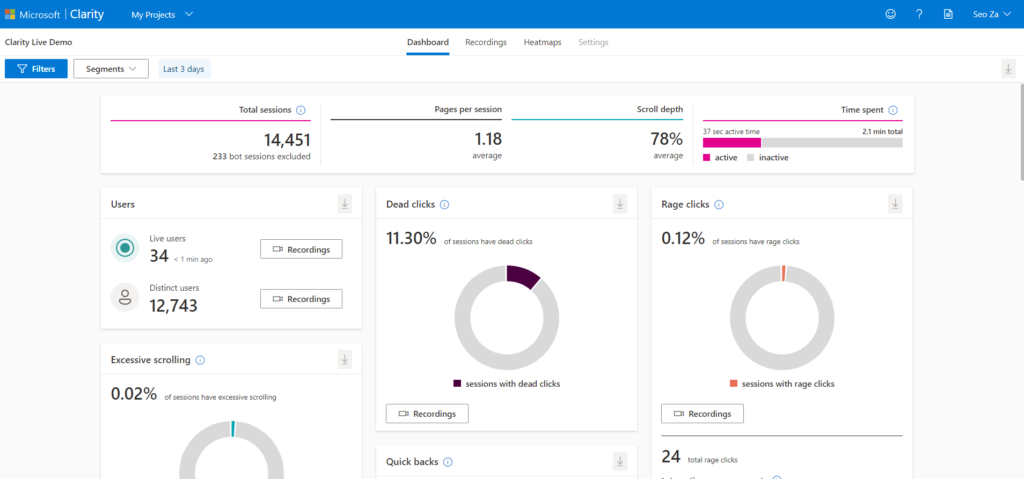Click the Time spent info icon
Image resolution: width=1024 pixels, height=479 pixels.
pyautogui.click(x=893, y=110)
